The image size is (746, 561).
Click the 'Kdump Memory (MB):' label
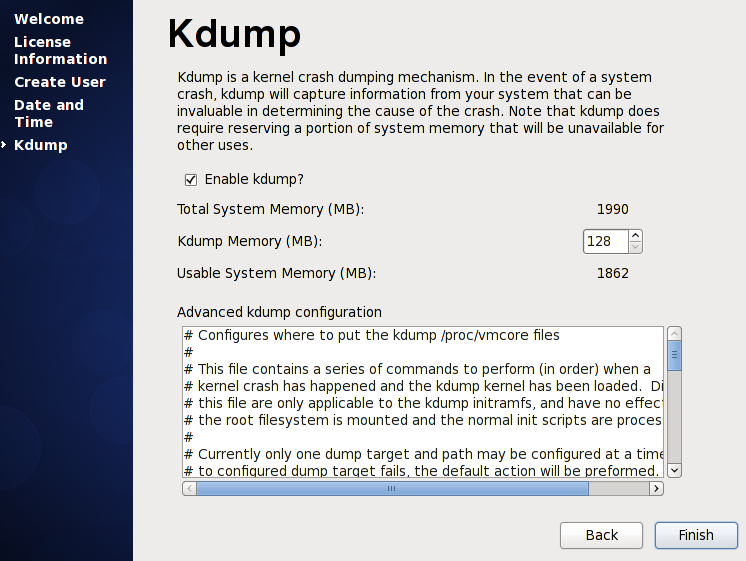coord(250,241)
